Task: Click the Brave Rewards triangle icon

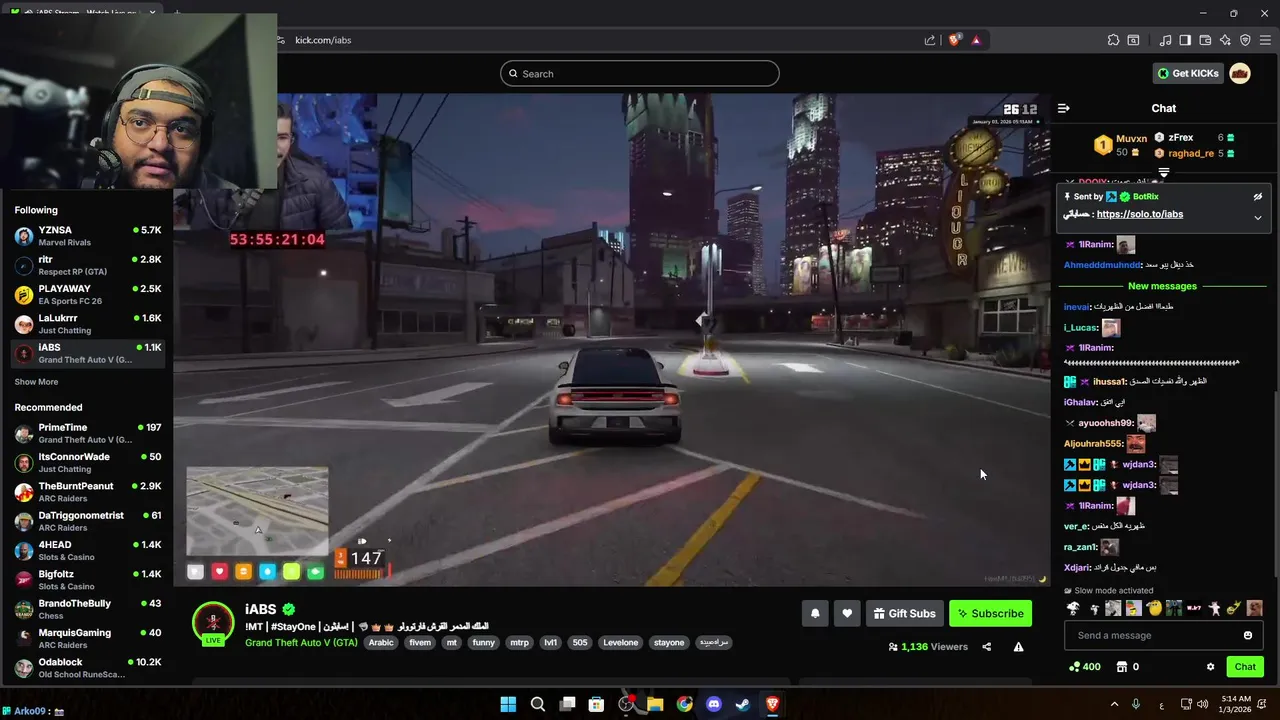Action: [x=976, y=40]
